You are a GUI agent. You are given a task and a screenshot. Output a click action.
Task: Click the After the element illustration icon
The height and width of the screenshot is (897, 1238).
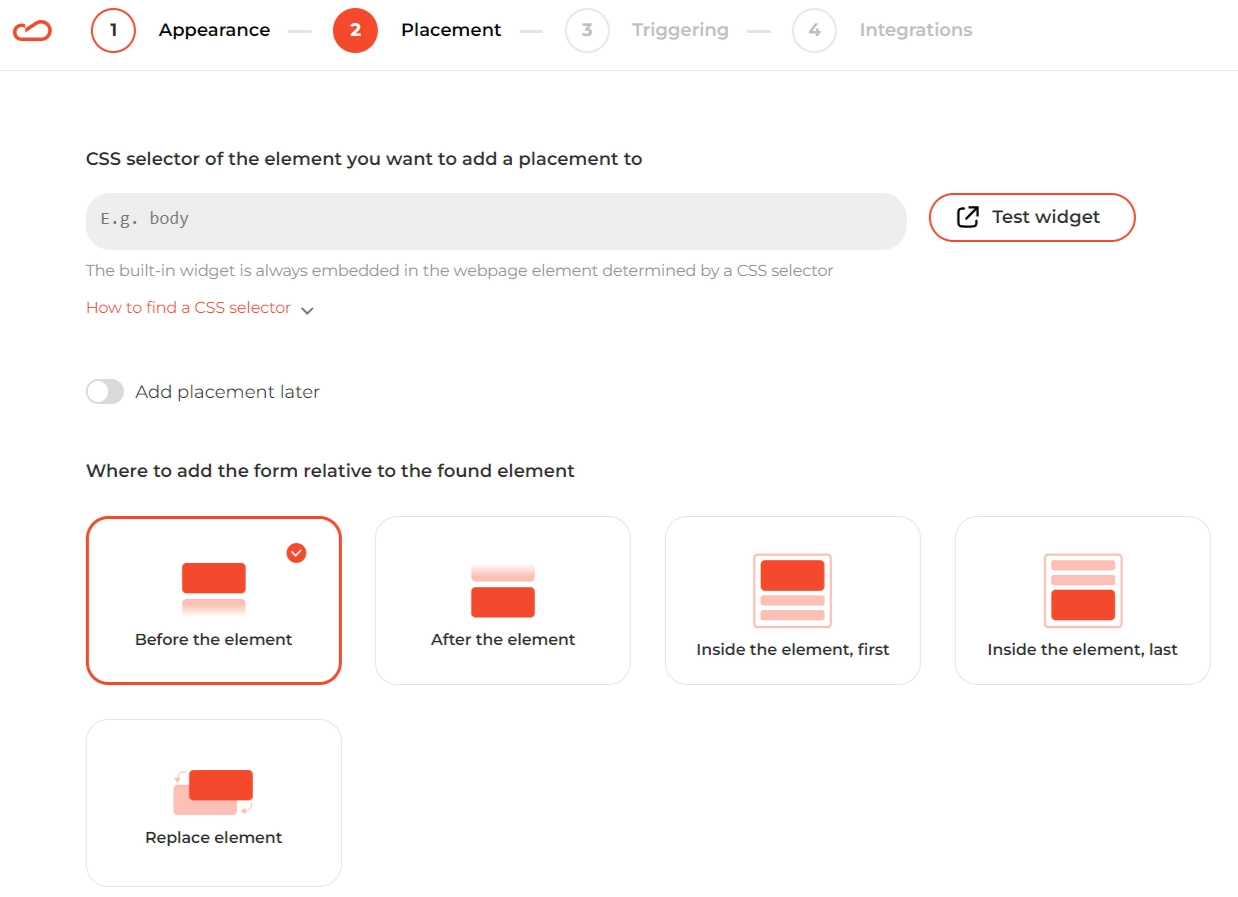tap(503, 590)
